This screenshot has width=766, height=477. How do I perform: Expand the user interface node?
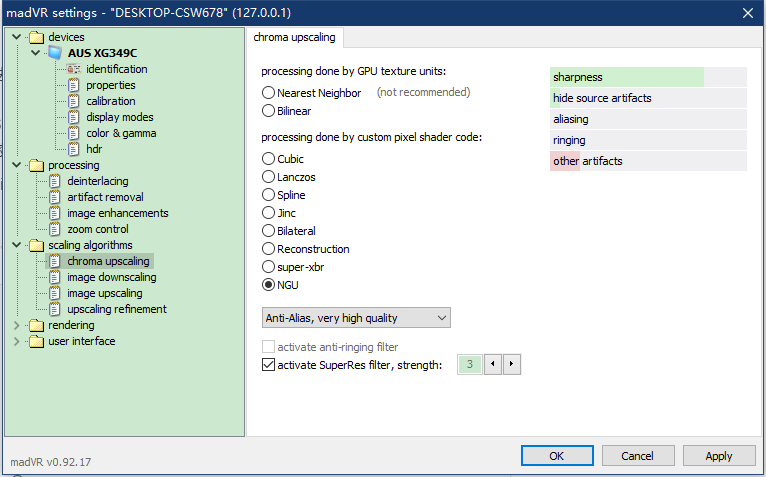tap(17, 342)
